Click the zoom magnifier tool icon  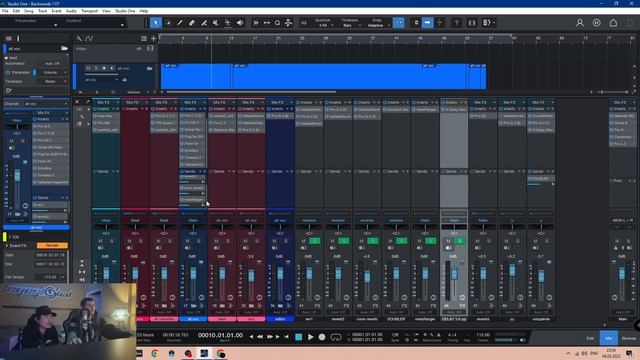[x=278, y=23]
